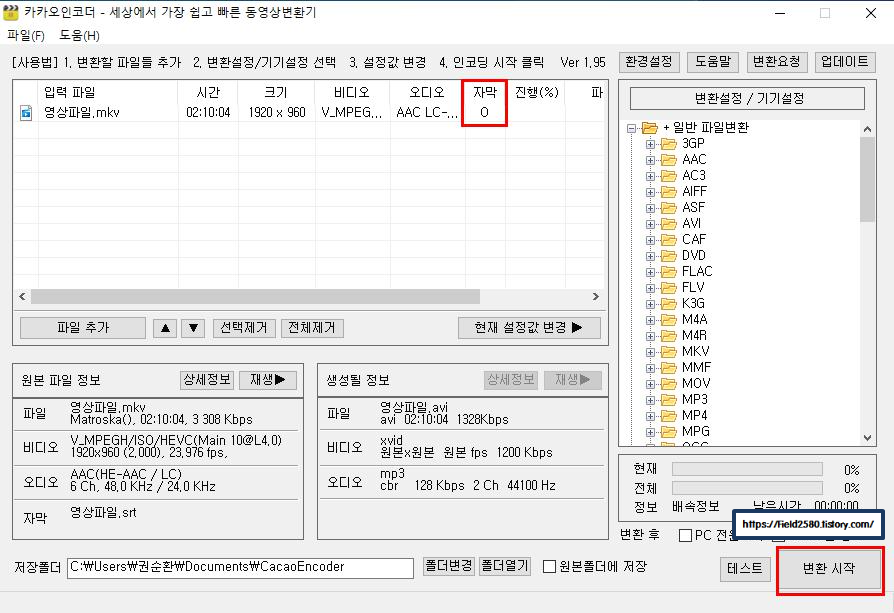Screen dimensions: 894x613
Task: Click the 3GP folder icon
Action: tap(669, 144)
